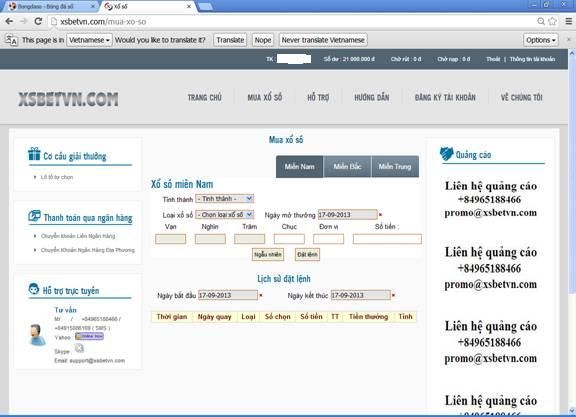Close the translate bar
This screenshot has height=417, width=576.
(x=569, y=39)
